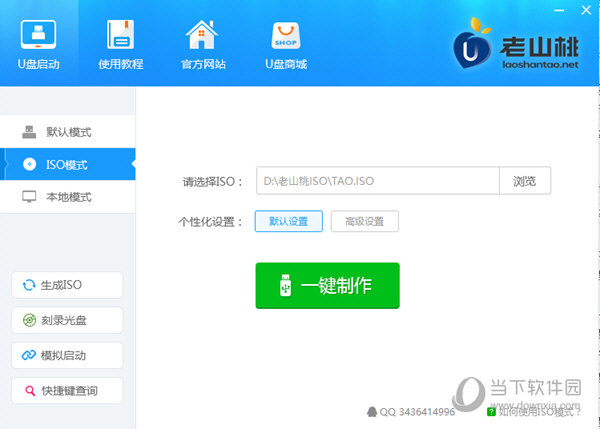Image resolution: width=600 pixels, height=429 pixels.
Task: Switch to 默认模式 tab
Action: [68, 132]
